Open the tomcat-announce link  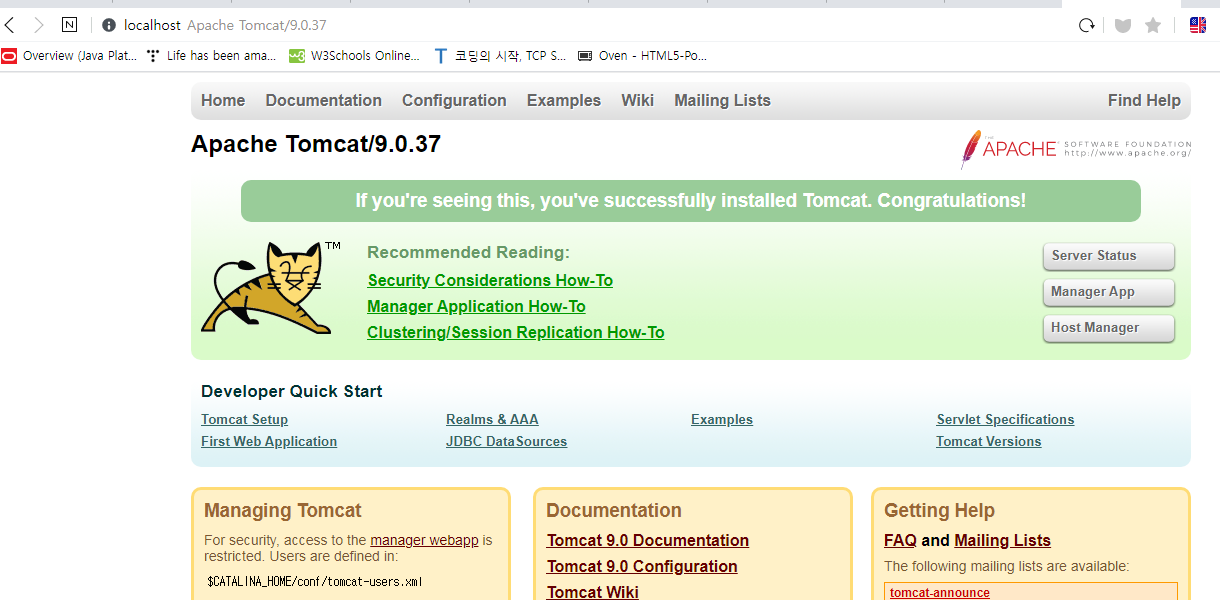(x=940, y=593)
